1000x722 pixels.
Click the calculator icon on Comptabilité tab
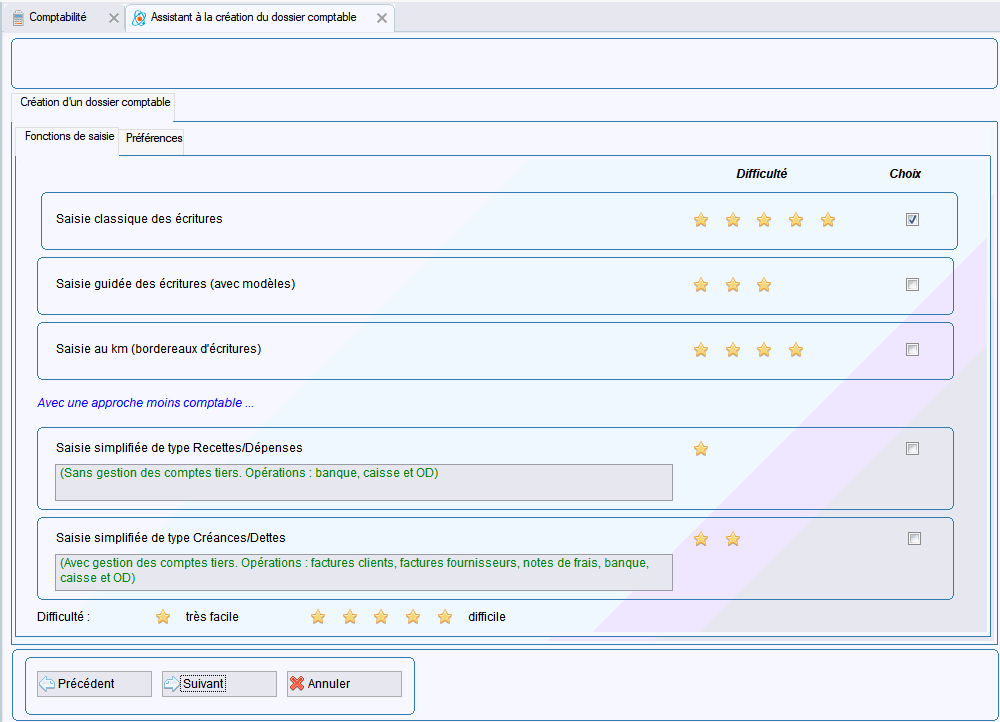pyautogui.click(x=18, y=18)
